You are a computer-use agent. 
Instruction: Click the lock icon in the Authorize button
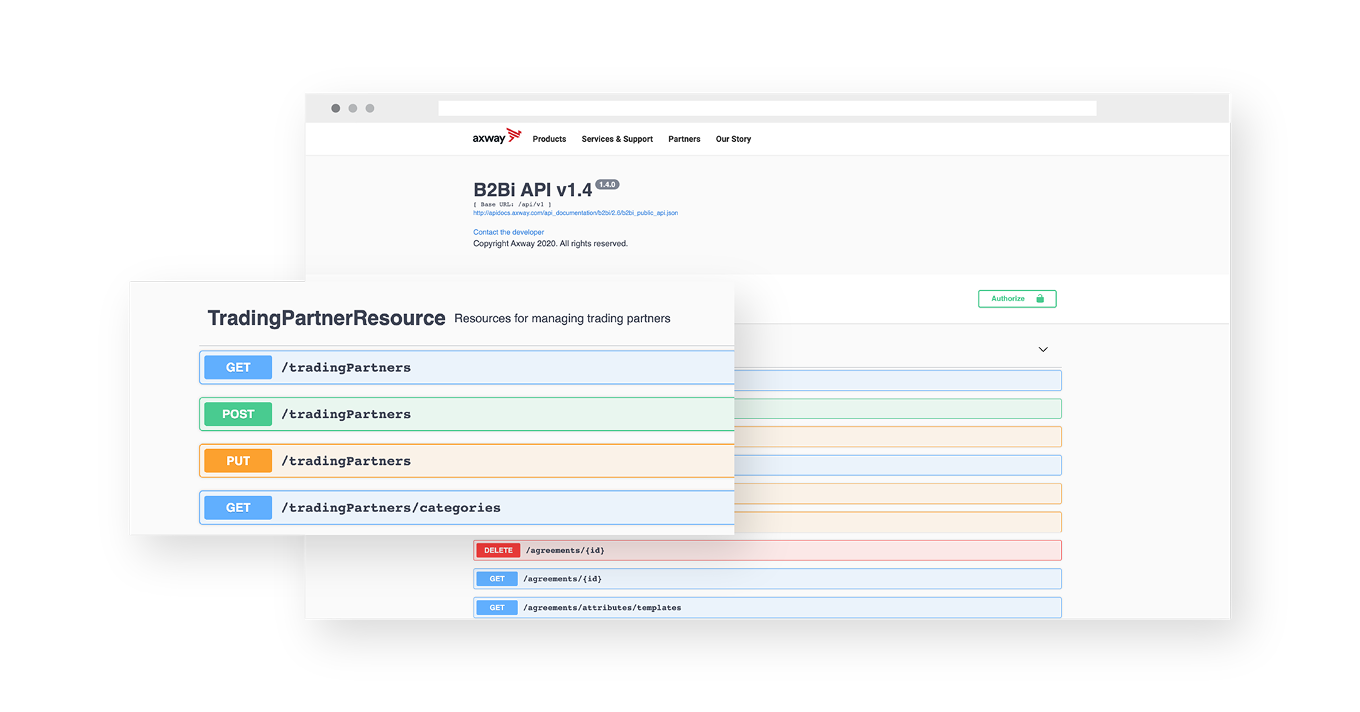click(1040, 299)
